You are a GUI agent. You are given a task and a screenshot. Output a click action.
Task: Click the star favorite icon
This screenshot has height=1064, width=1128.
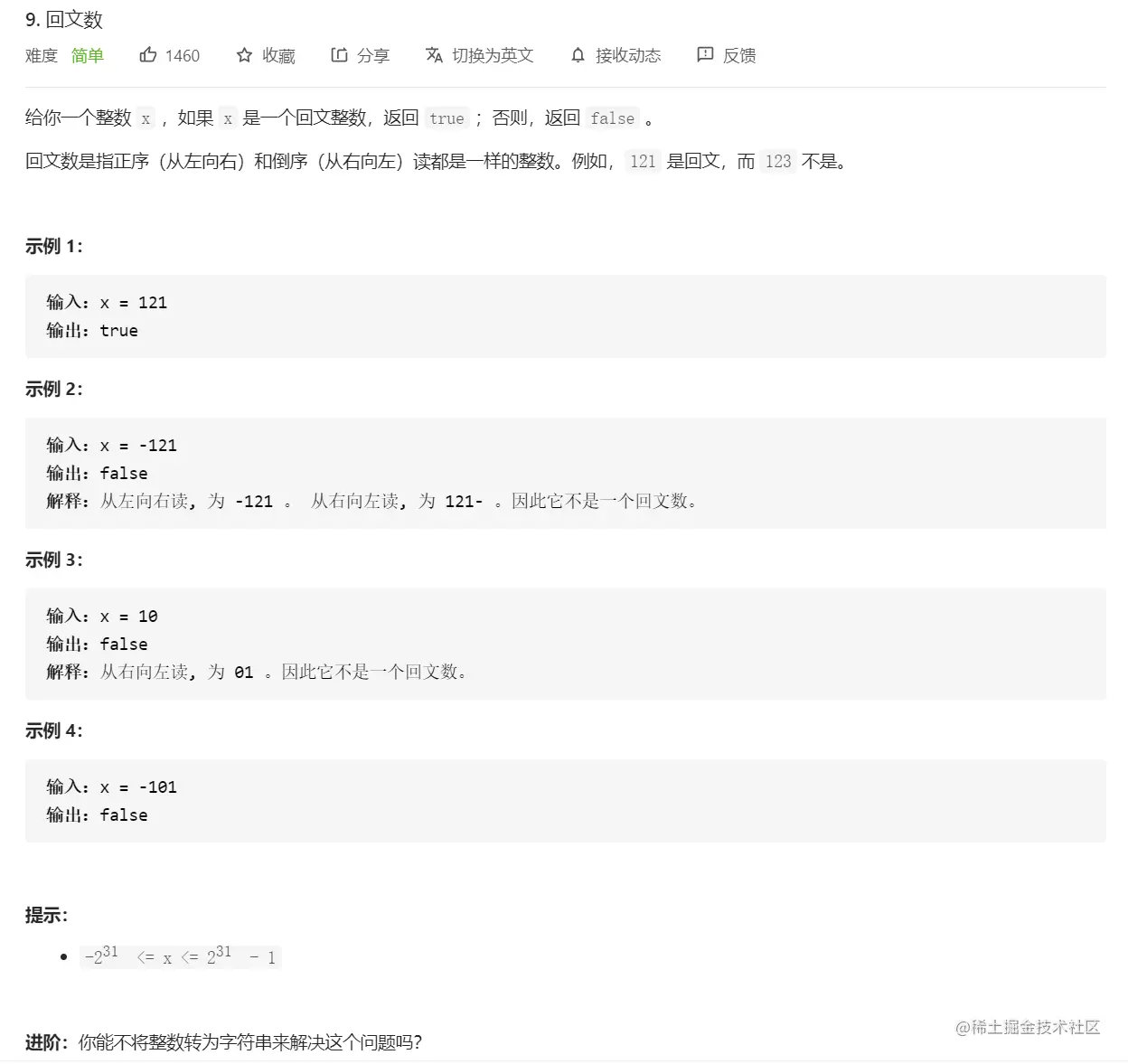click(x=244, y=55)
